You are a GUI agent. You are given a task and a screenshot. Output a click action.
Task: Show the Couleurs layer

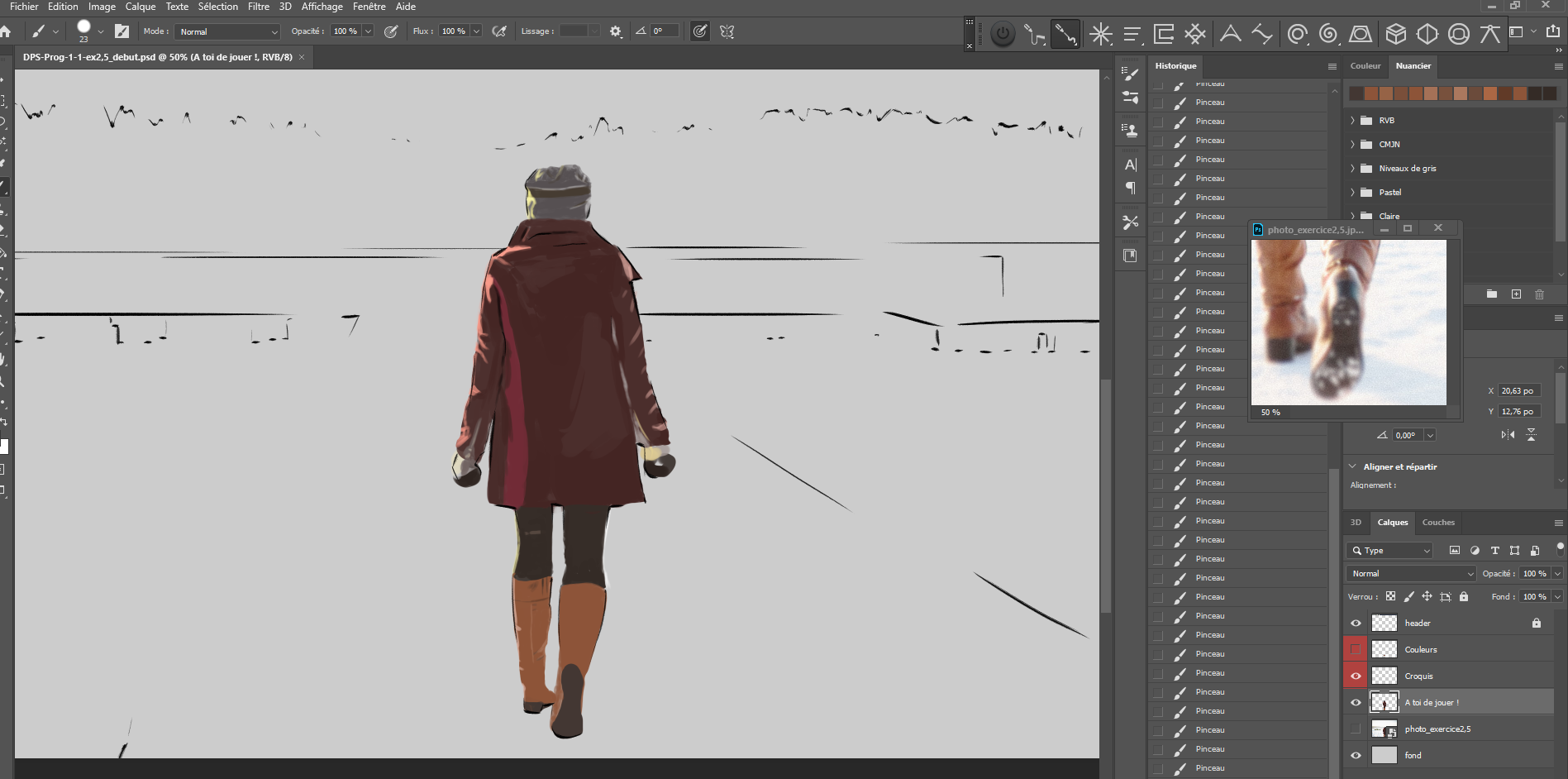(1356, 650)
